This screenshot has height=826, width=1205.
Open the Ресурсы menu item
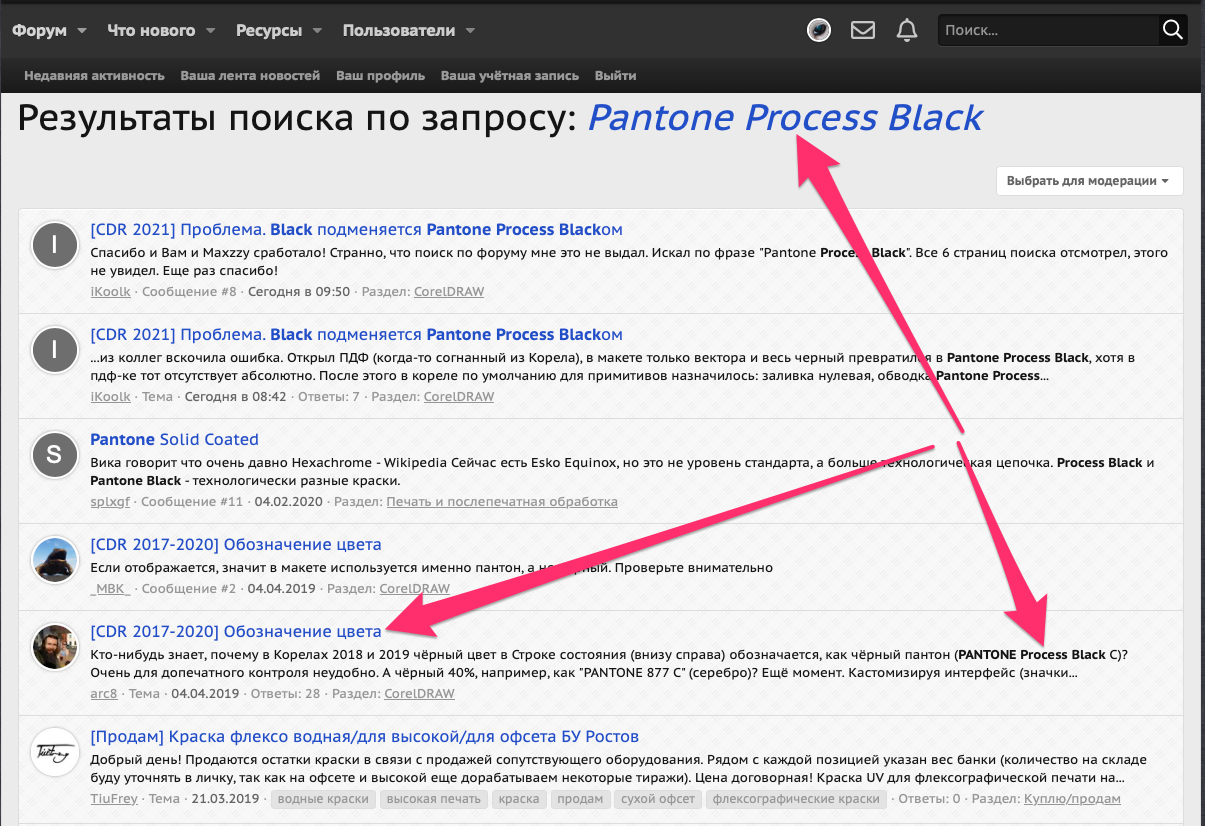269,30
